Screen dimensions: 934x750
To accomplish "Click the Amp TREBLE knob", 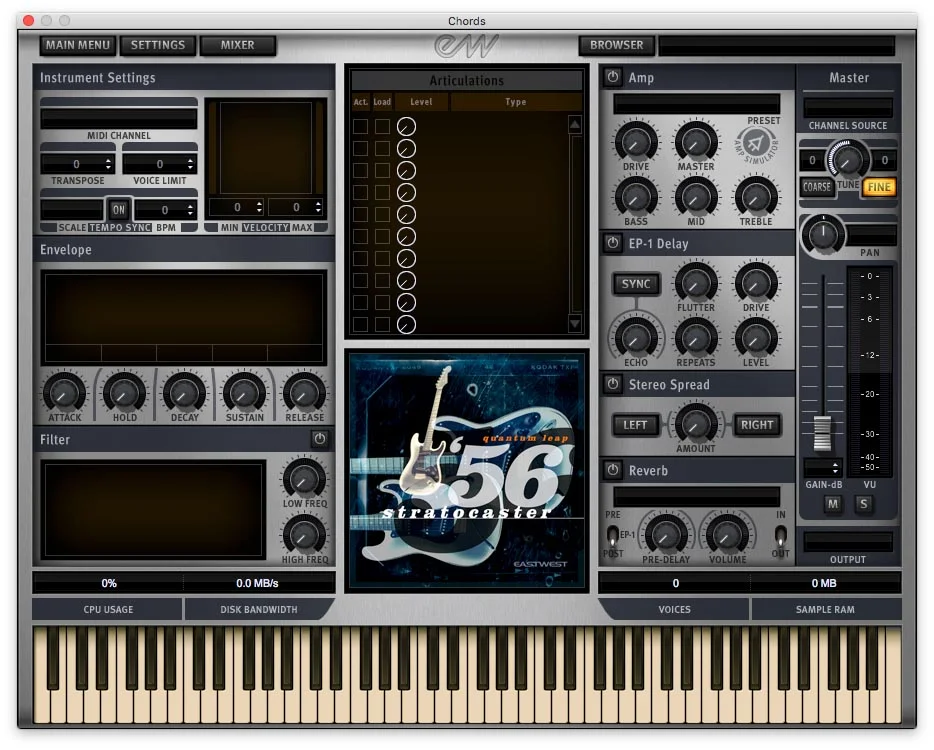I will point(755,197).
